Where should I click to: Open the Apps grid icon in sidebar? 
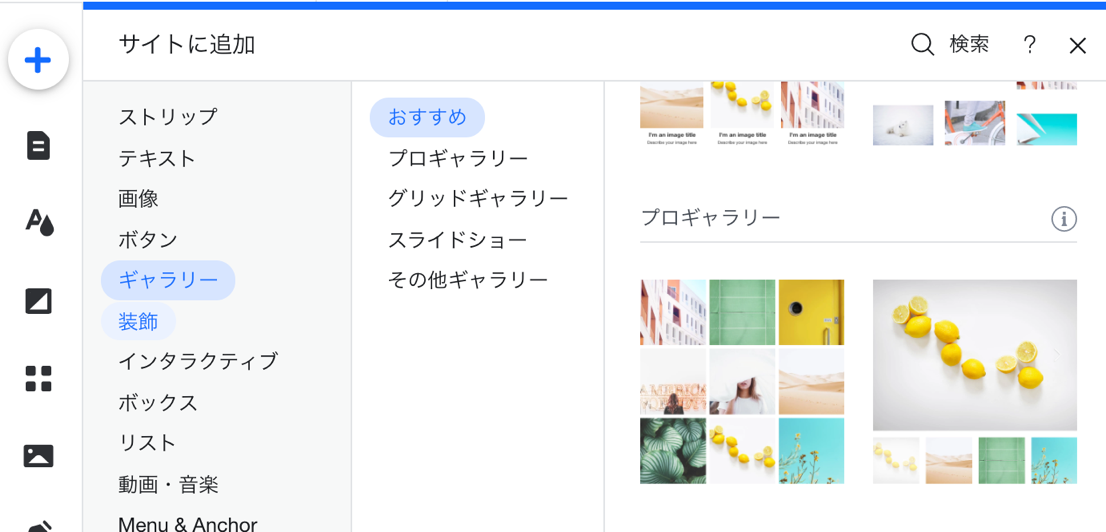38,378
